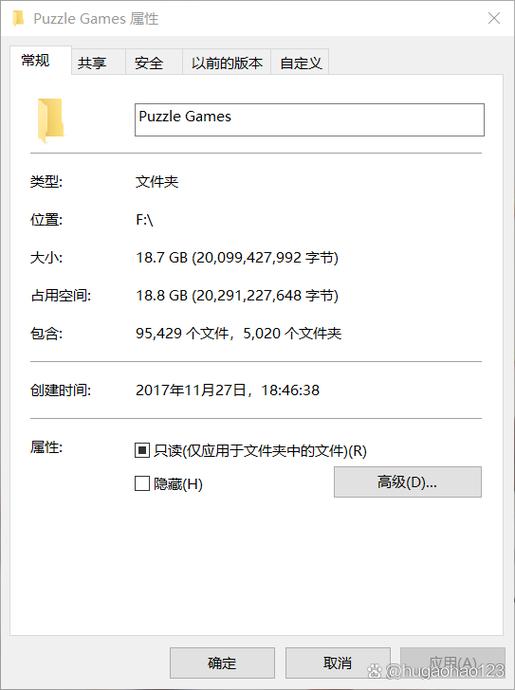This screenshot has height=690, width=515.
Task: Click the 95,429 个文件 contents text
Action: tap(238, 333)
